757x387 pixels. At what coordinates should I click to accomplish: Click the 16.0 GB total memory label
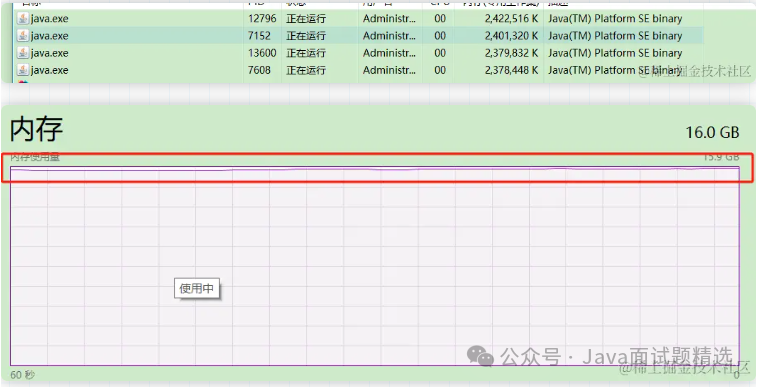[713, 132]
